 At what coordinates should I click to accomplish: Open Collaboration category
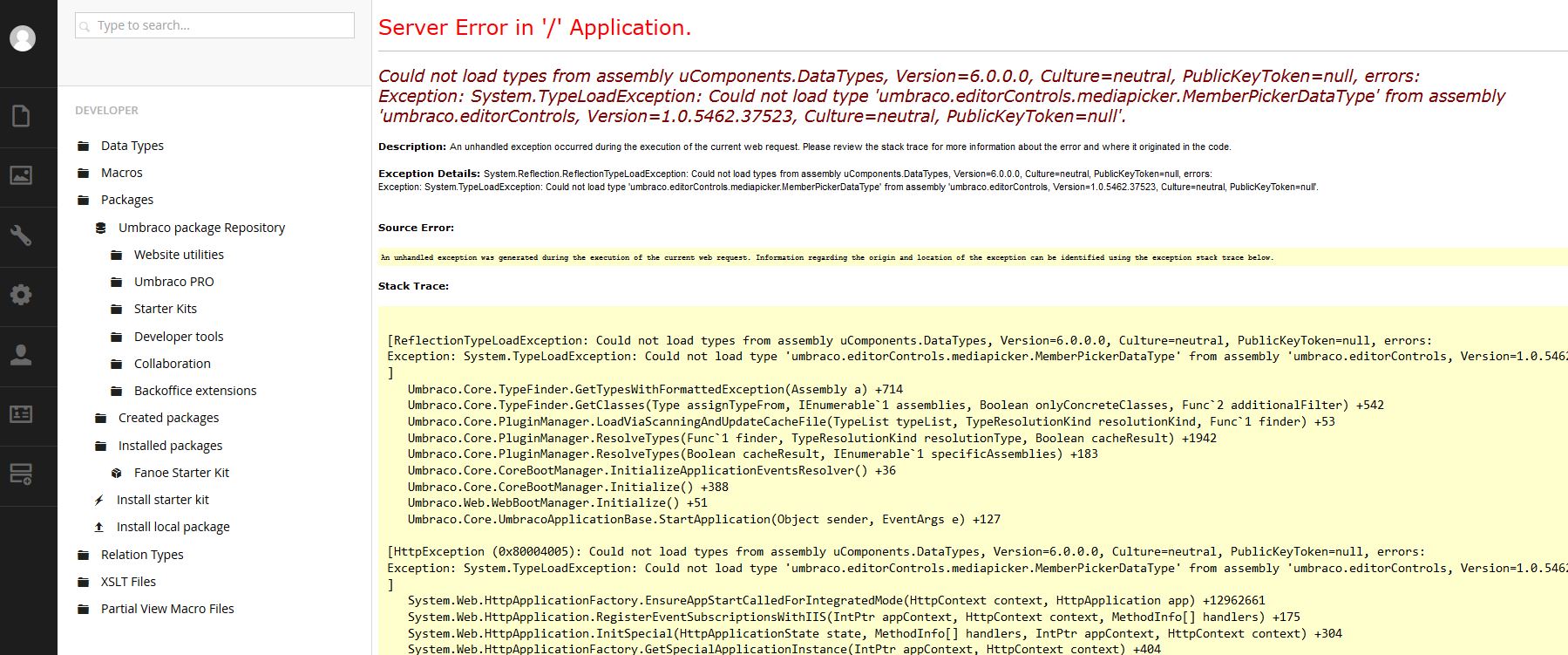tap(173, 364)
